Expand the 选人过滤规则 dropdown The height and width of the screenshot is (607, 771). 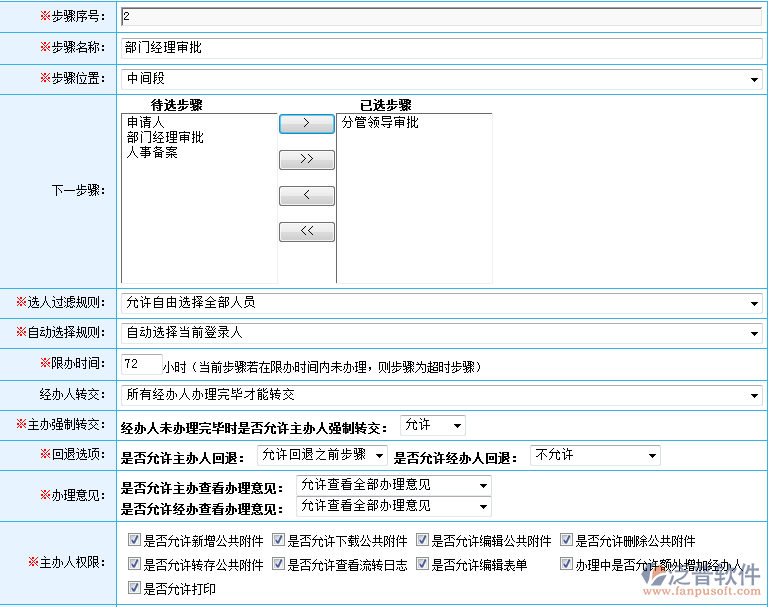[440, 303]
